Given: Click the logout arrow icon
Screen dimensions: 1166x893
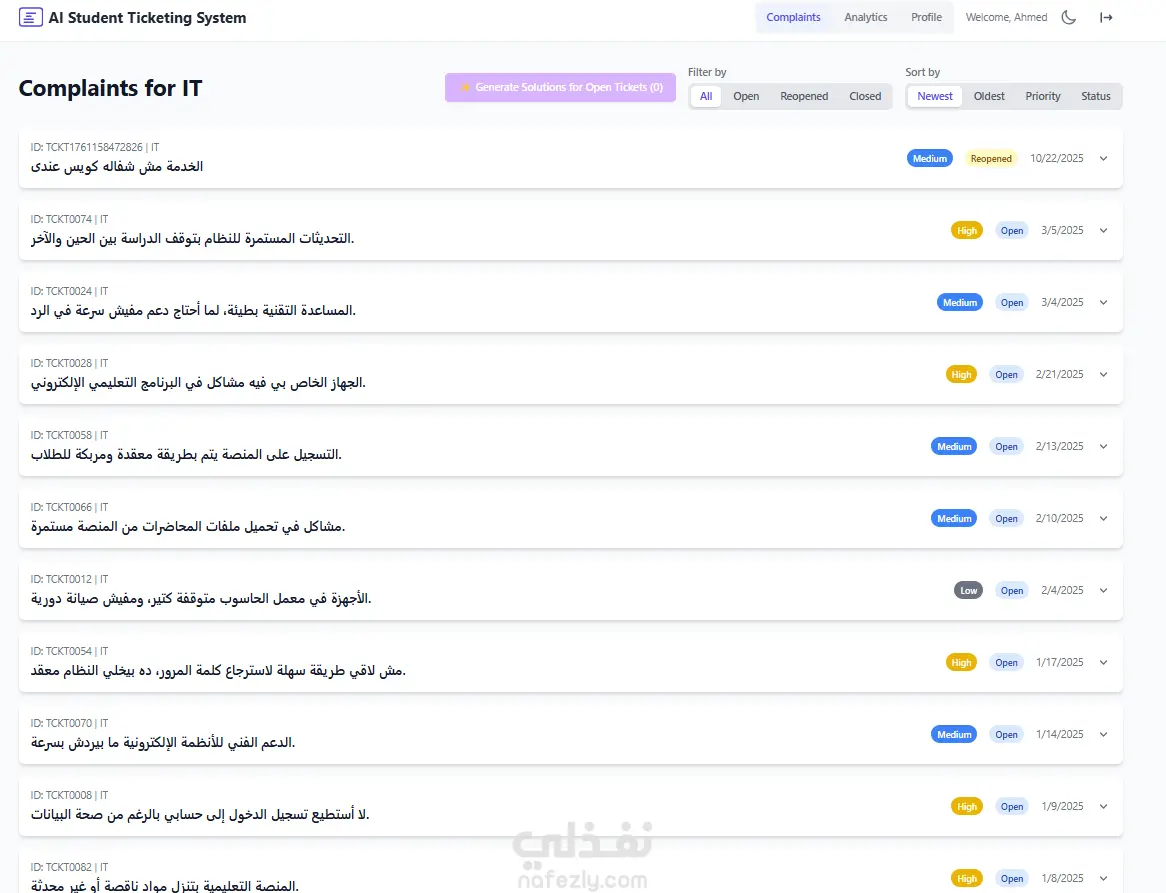Looking at the screenshot, I should click(x=1107, y=17).
